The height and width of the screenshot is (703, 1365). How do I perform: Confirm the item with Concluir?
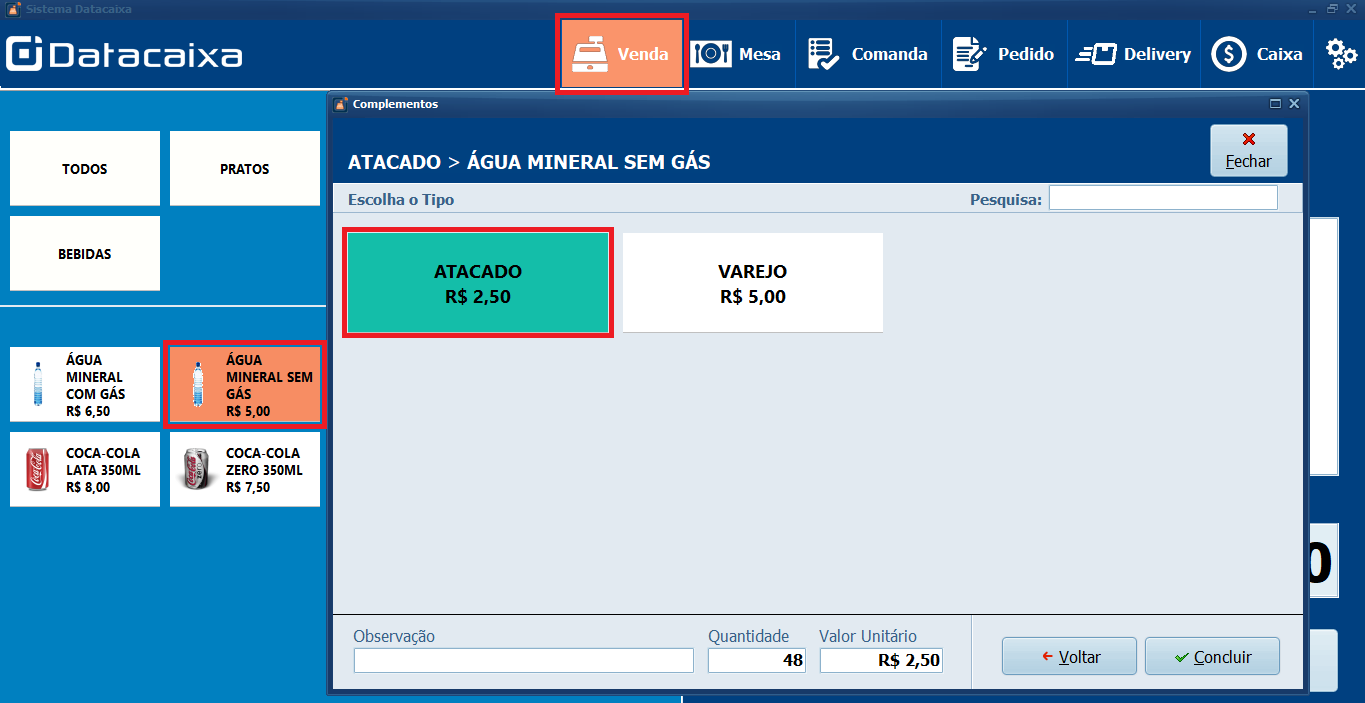(x=1212, y=655)
